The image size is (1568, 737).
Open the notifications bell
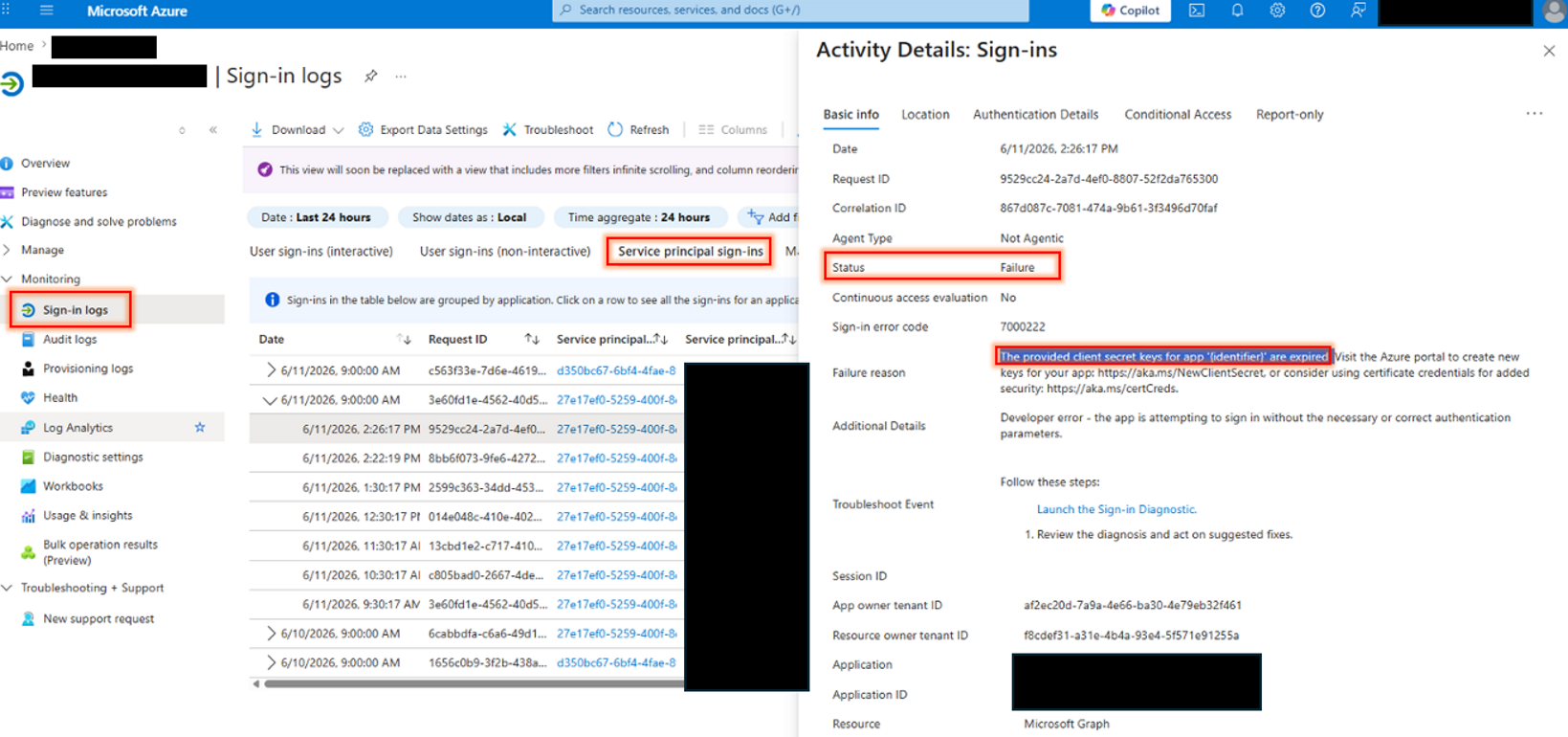click(1237, 11)
